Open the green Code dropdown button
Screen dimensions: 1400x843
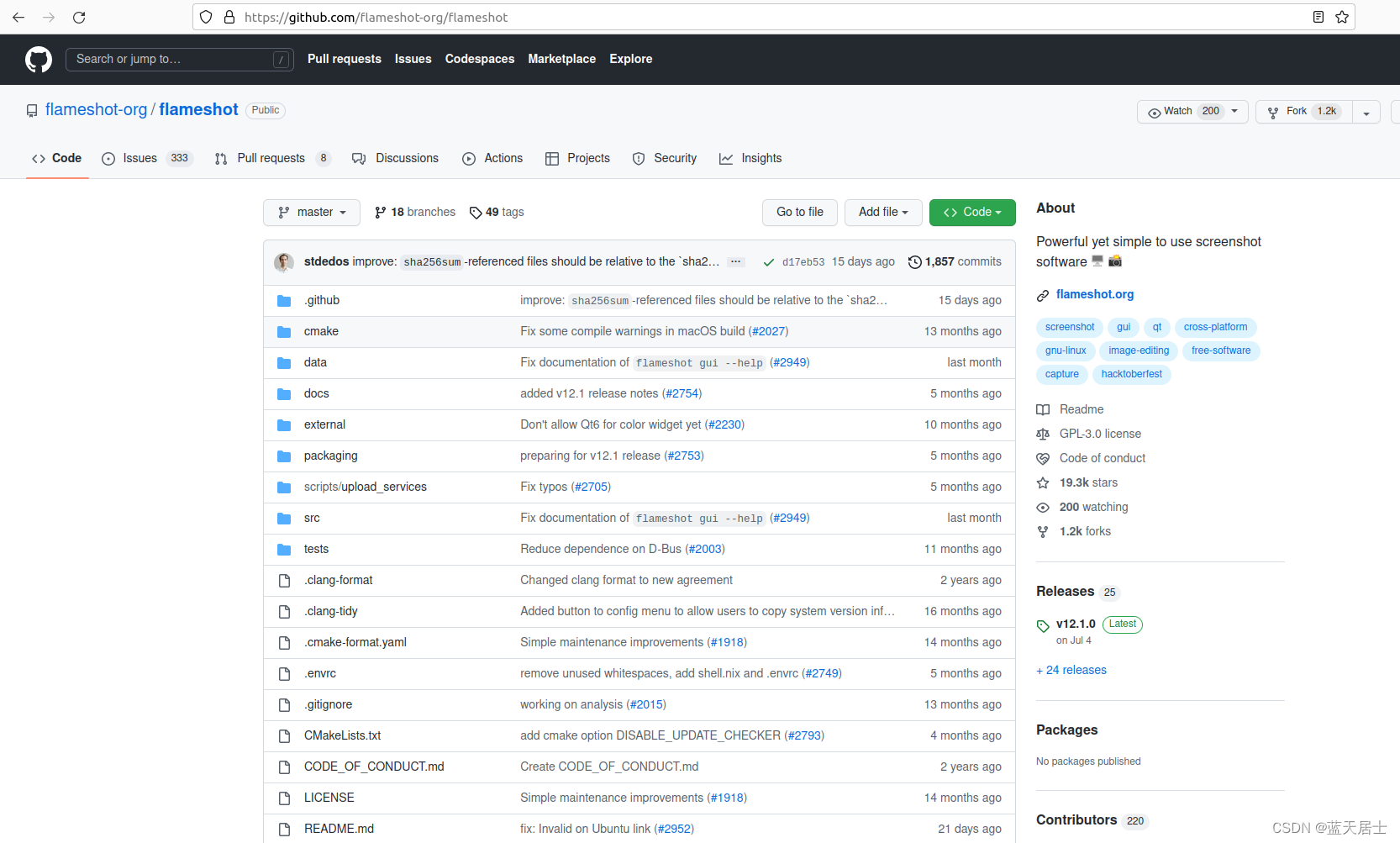(972, 213)
